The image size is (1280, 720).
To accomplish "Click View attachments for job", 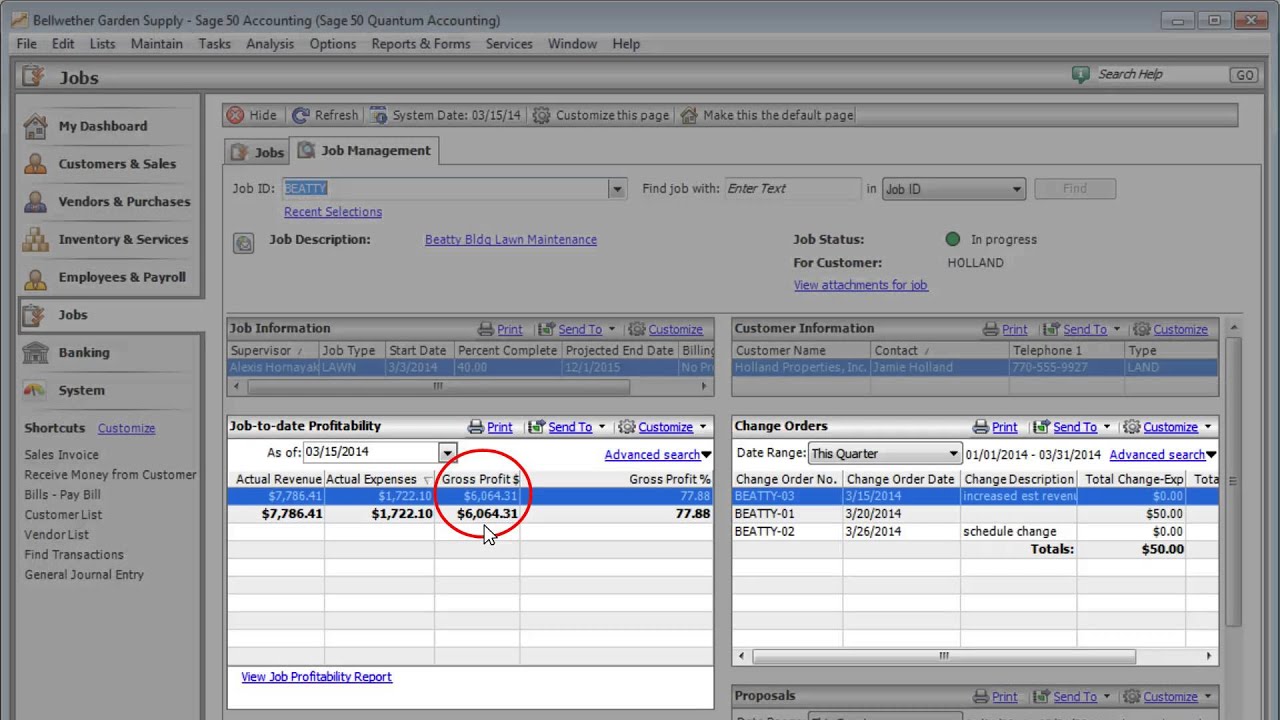I will [861, 285].
